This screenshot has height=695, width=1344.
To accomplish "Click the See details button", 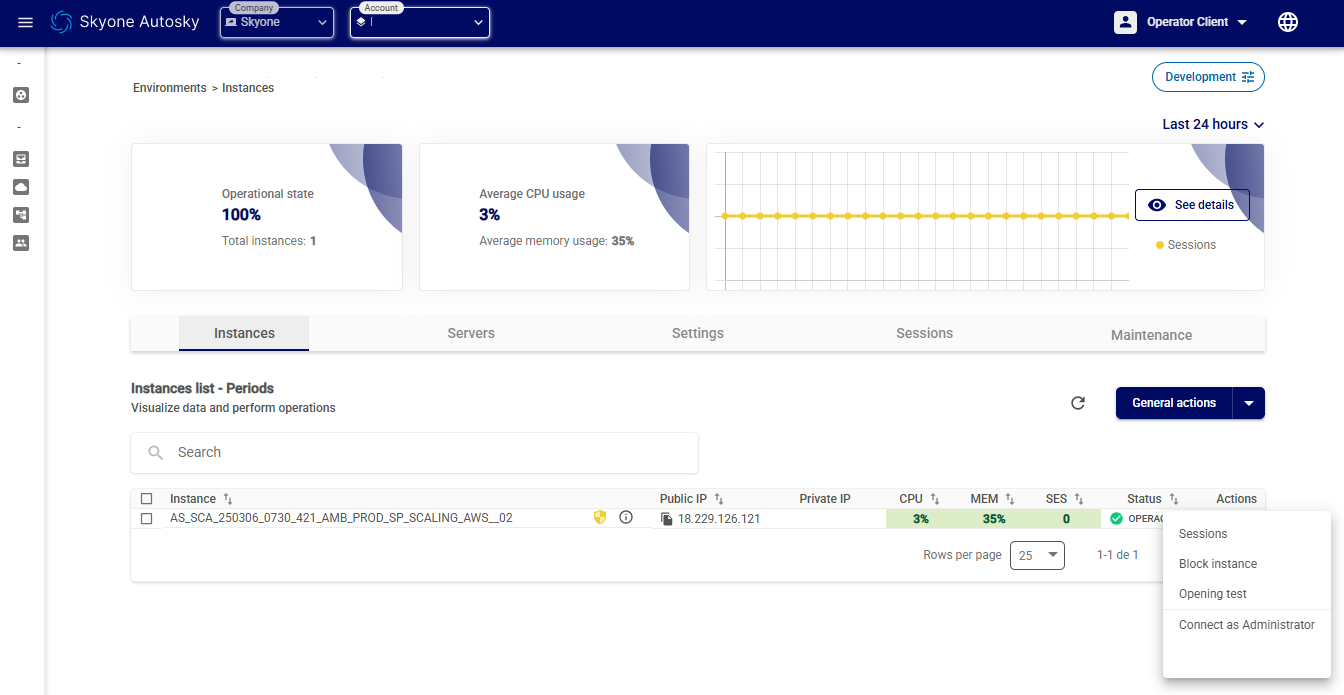I will 1192,205.
